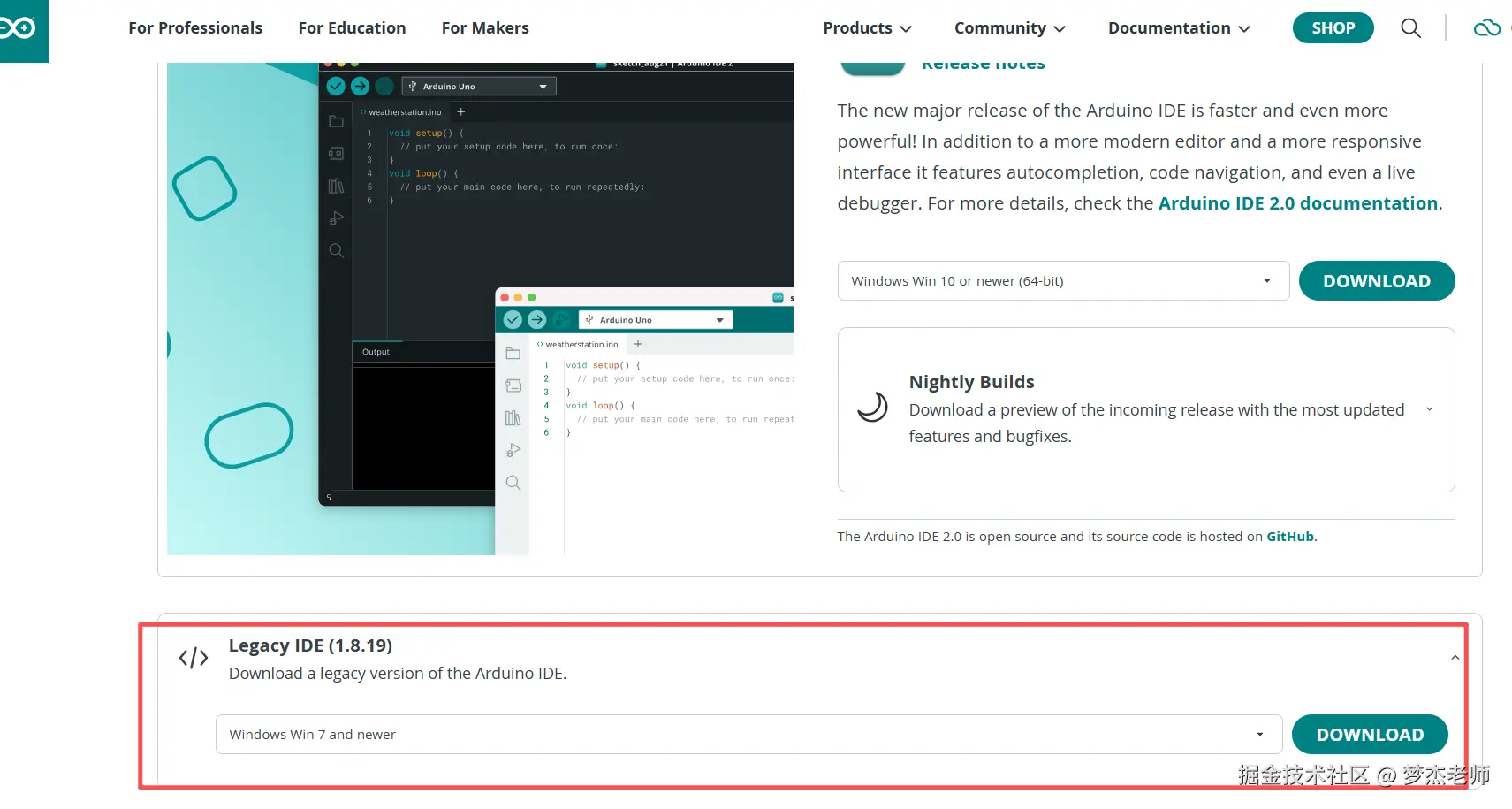Download the Legacy IDE 1.8.19
Screen dimensions: 1512x809
(1370, 735)
